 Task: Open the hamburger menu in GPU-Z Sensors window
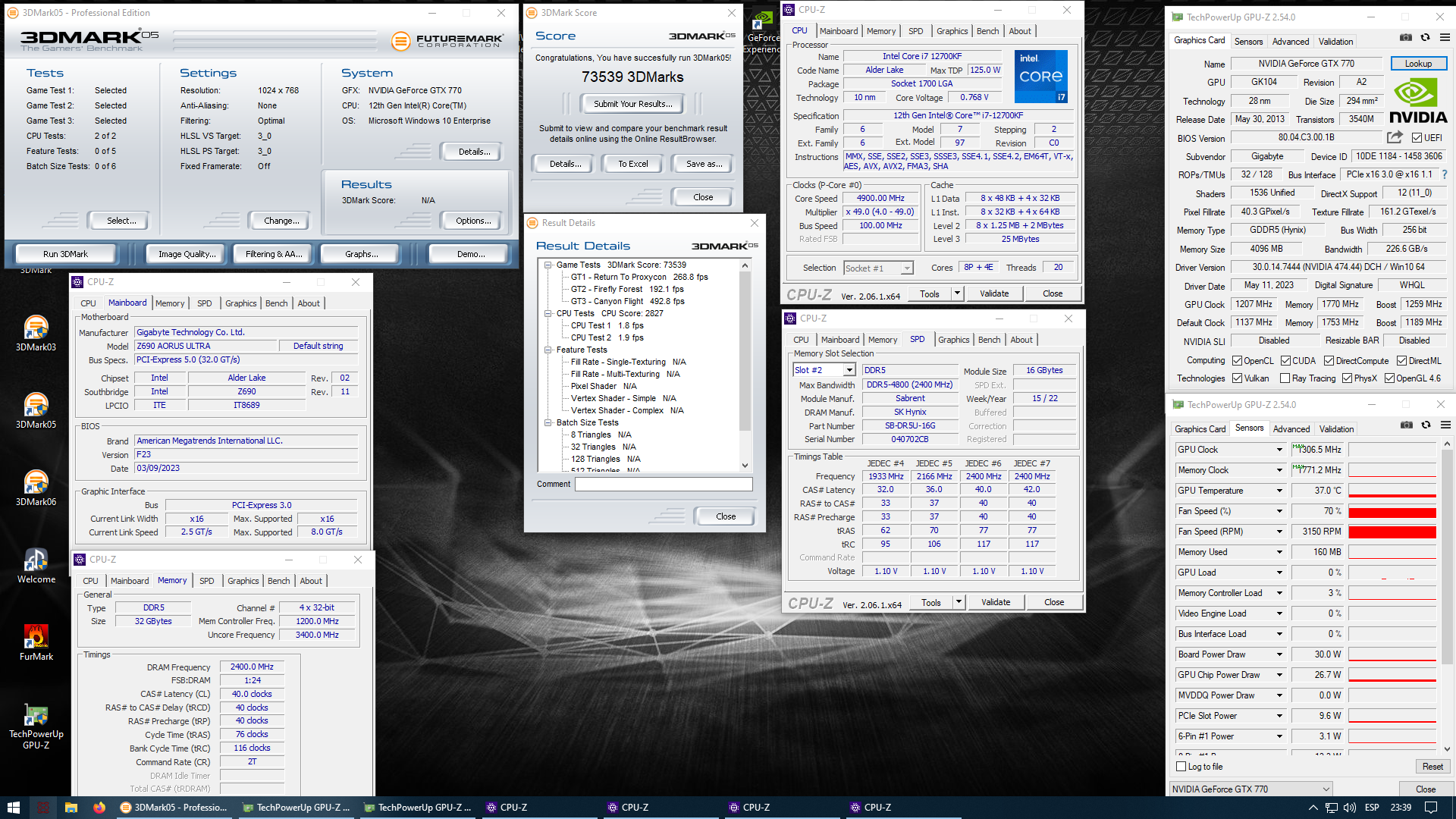pyautogui.click(x=1445, y=425)
